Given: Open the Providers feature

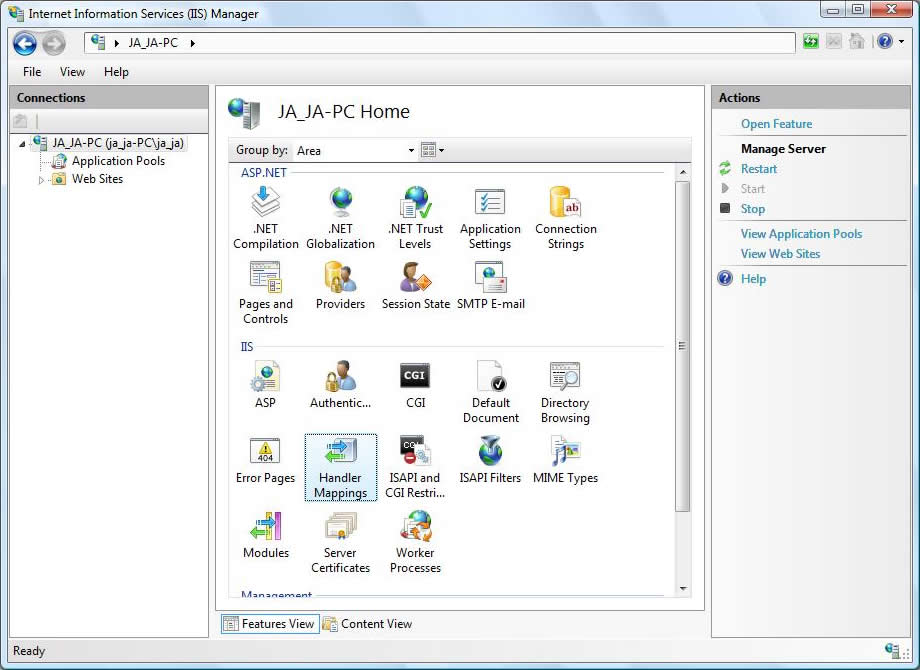Looking at the screenshot, I should pyautogui.click(x=340, y=286).
